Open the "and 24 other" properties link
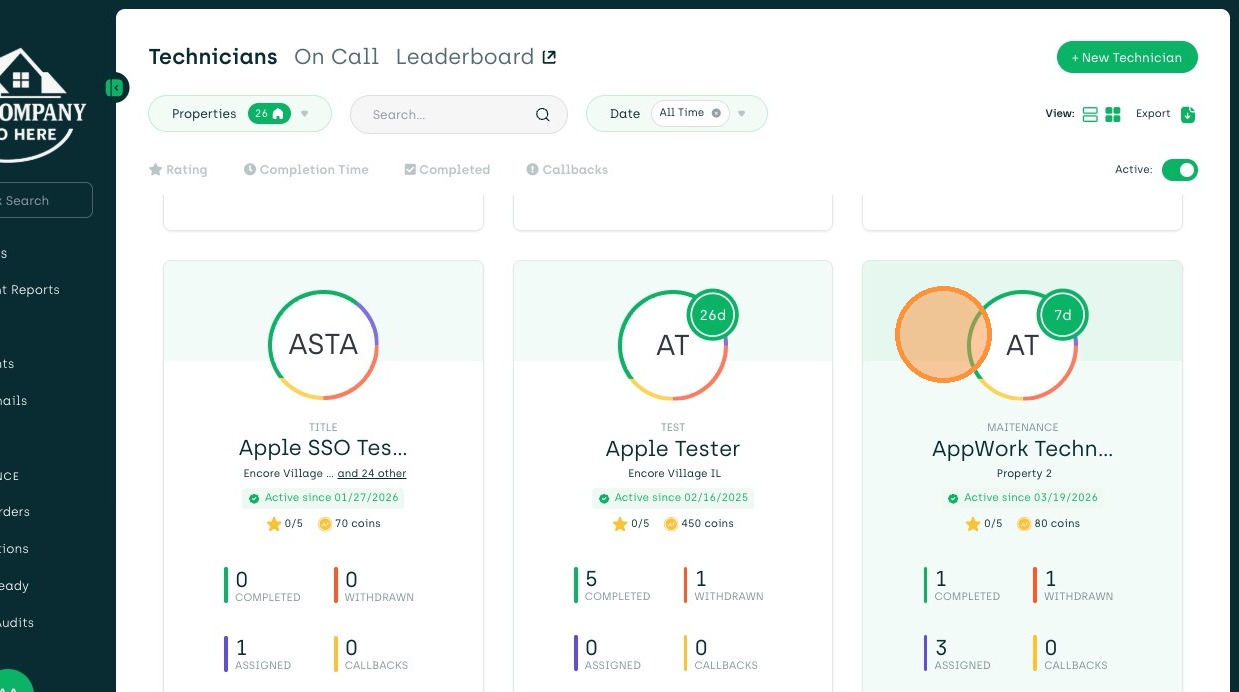The image size is (1239, 692). coord(372,473)
